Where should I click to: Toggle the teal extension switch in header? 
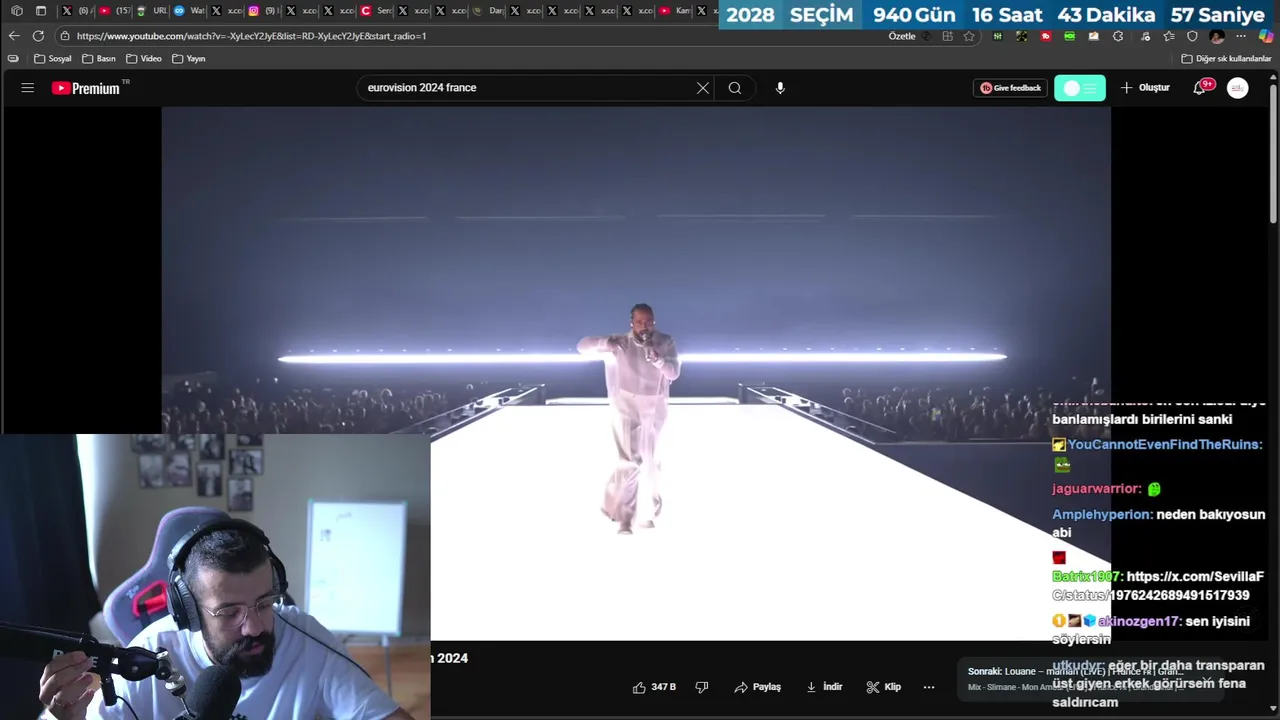[1080, 88]
